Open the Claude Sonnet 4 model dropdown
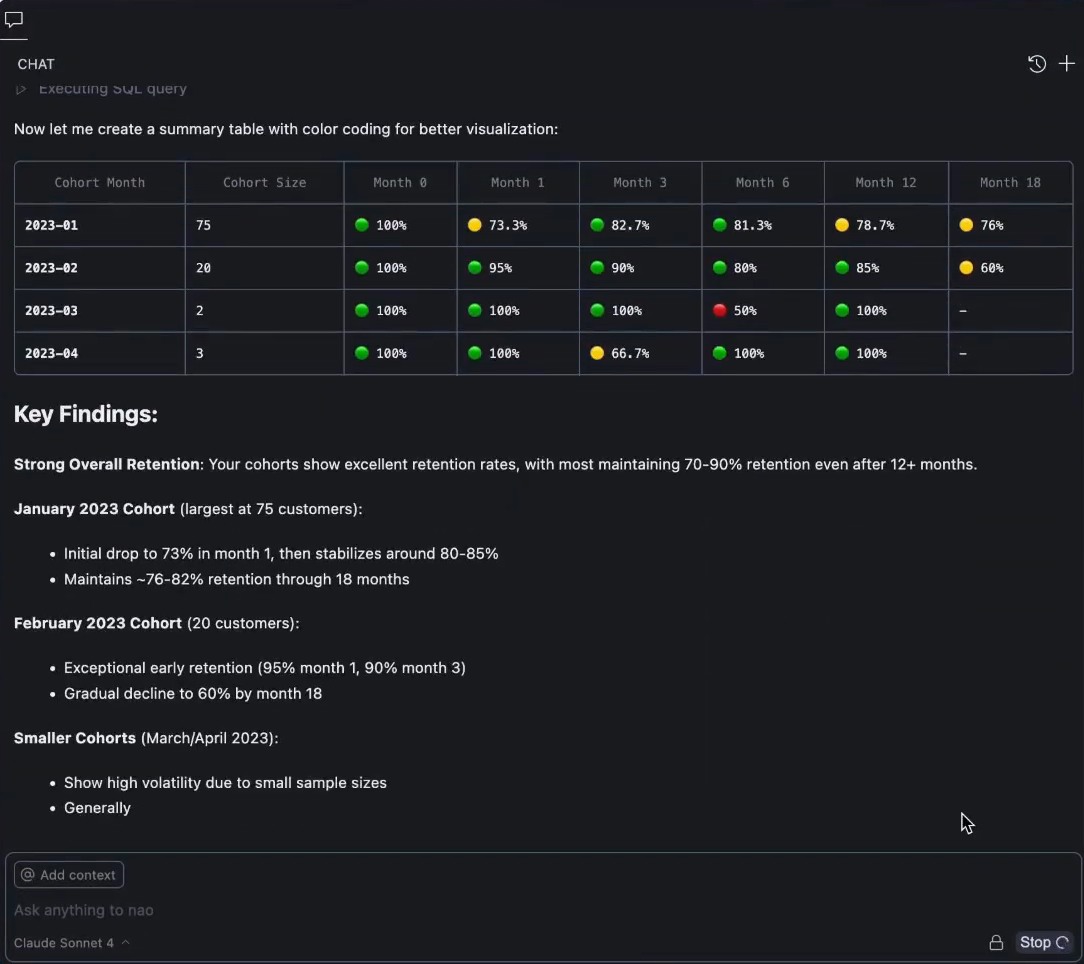This screenshot has width=1084, height=964. coord(63,942)
